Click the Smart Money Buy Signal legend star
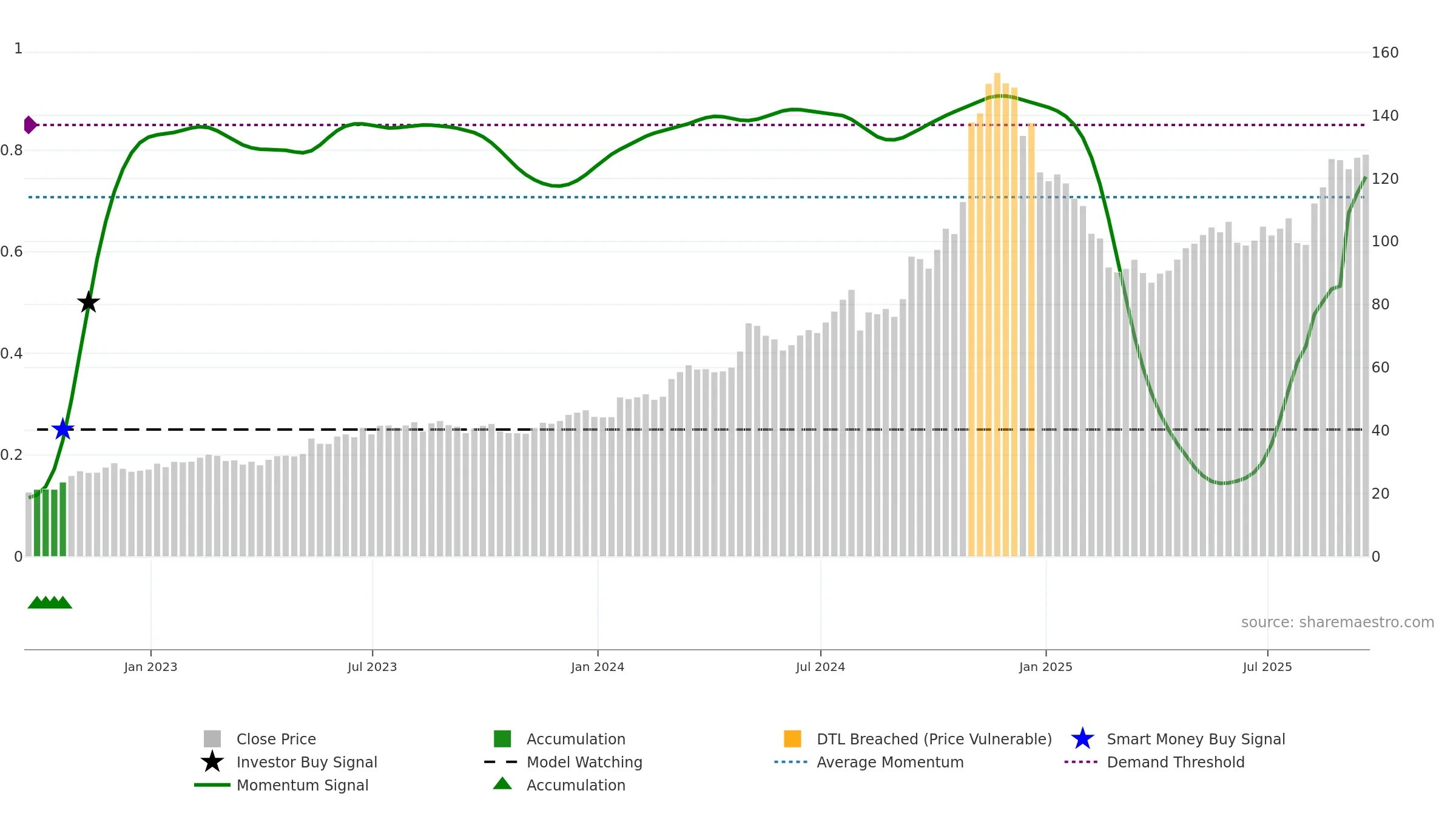1456x819 pixels. click(1082, 738)
